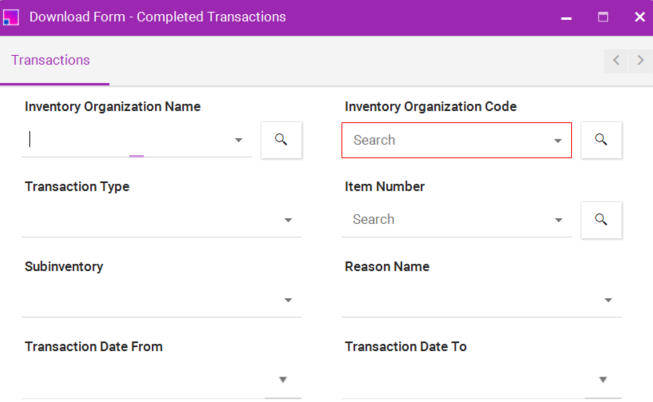Click the 'Inventory Organization Code' label
The height and width of the screenshot is (402, 653).
pos(431,107)
